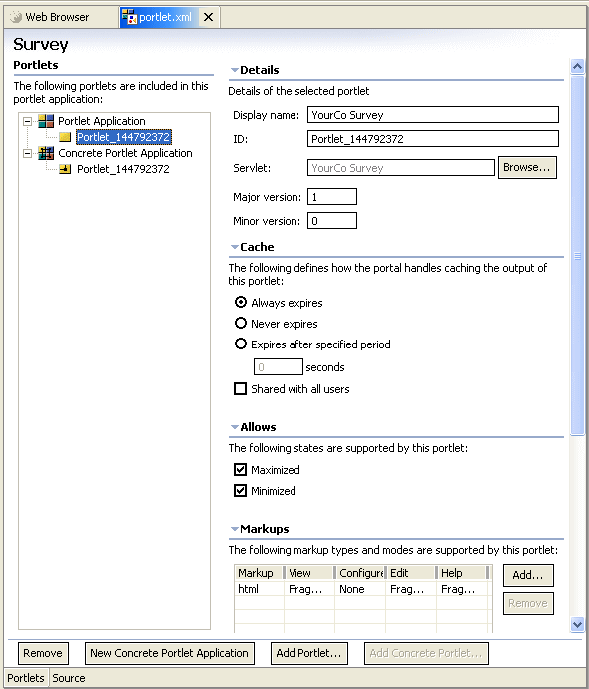Collapse the Cache section

click(x=235, y=247)
